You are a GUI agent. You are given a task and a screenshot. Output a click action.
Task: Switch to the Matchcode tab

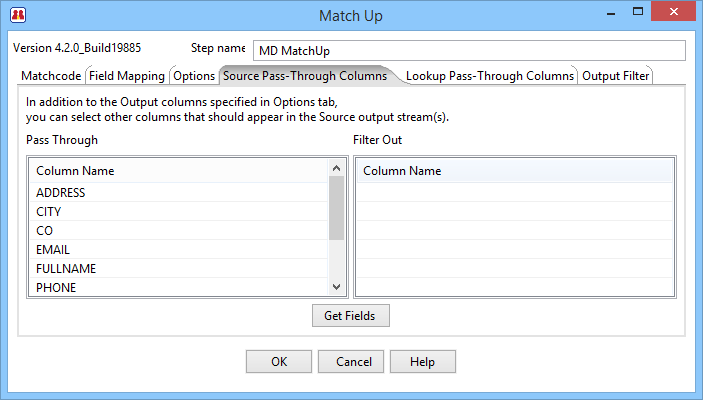(50, 76)
